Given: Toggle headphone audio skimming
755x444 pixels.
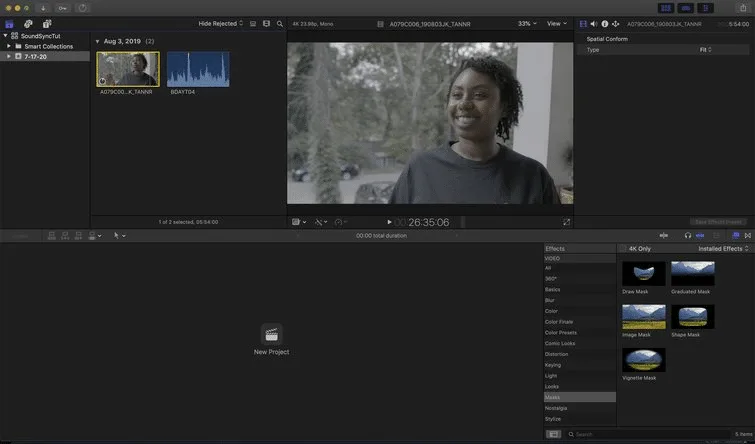Looking at the screenshot, I should point(688,235).
